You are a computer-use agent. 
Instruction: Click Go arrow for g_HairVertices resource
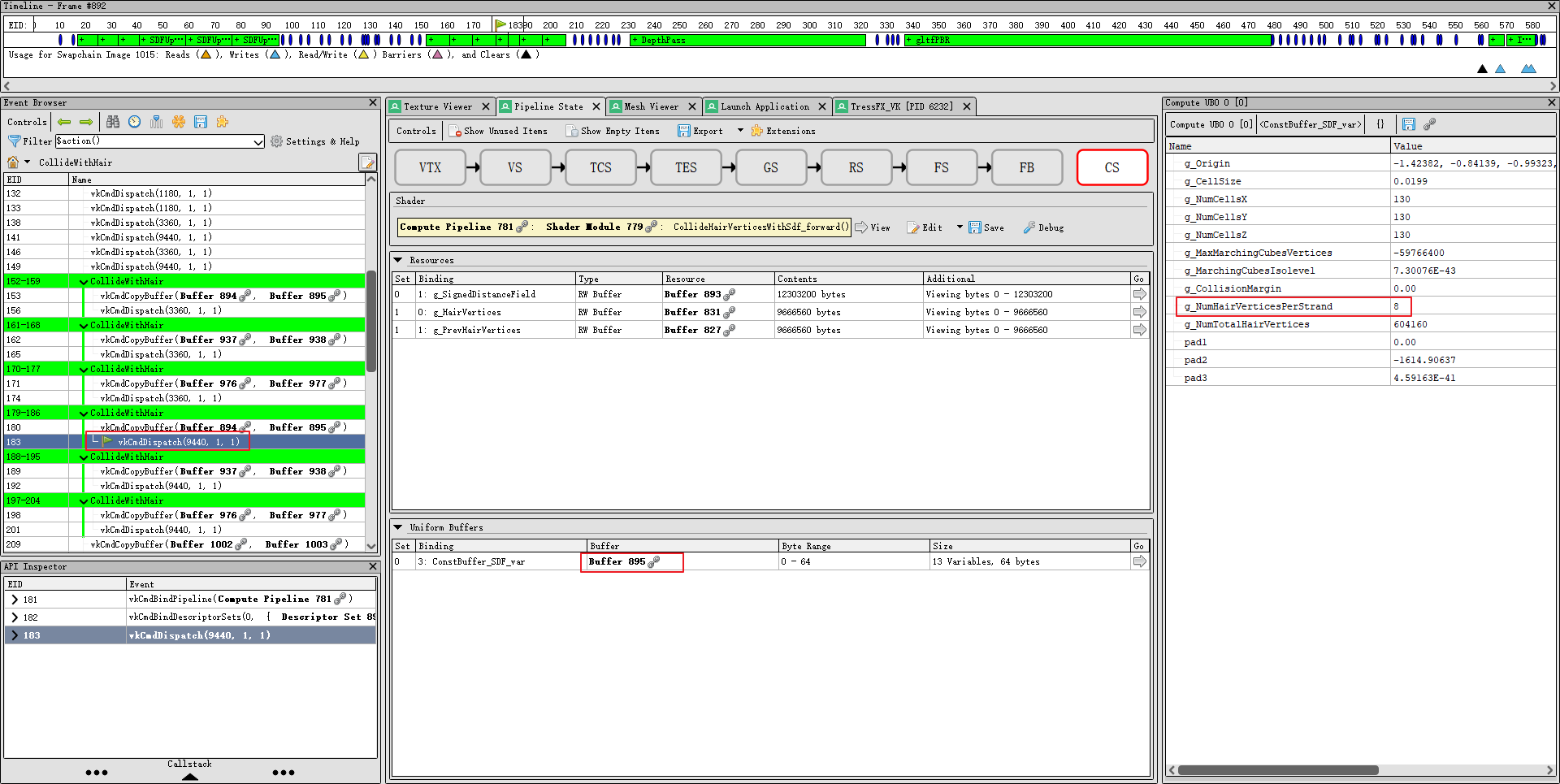(x=1140, y=312)
